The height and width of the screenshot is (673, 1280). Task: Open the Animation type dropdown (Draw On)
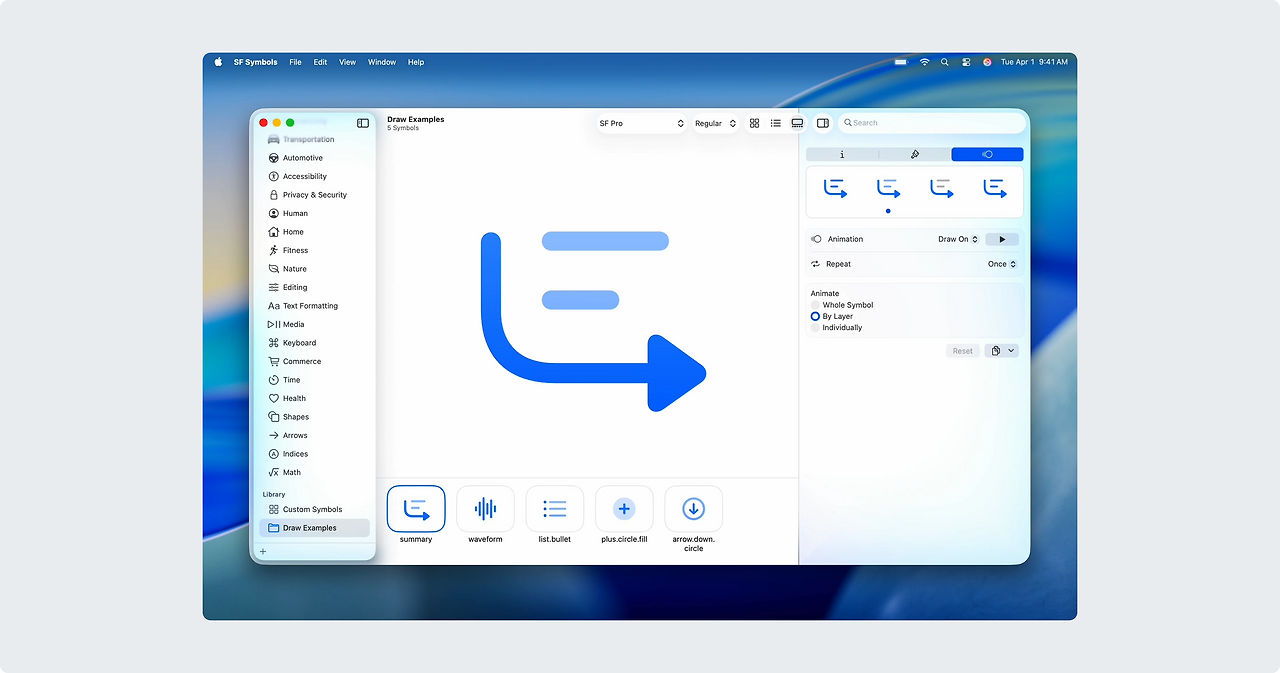tap(958, 239)
